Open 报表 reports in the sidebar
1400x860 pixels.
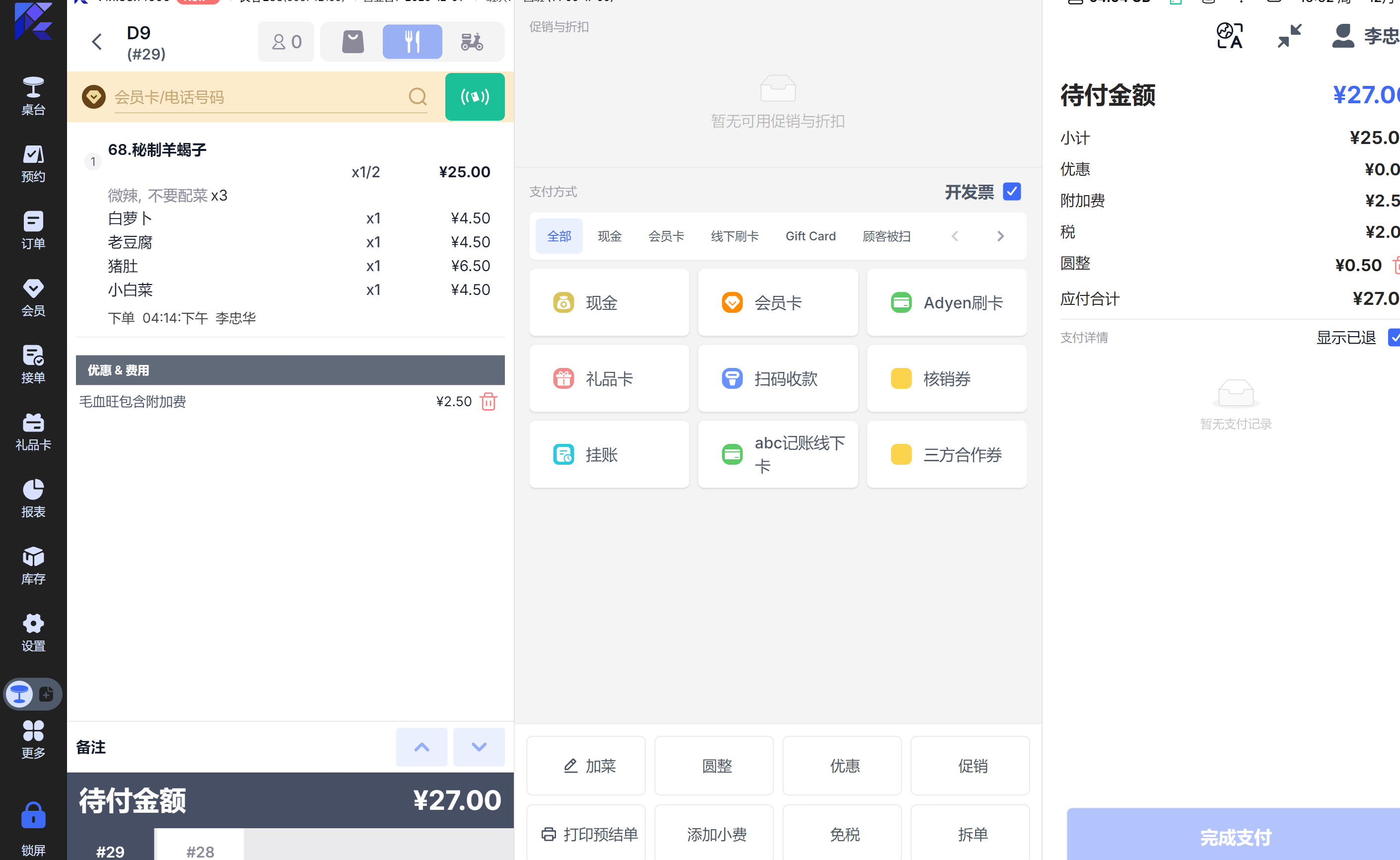(33, 498)
